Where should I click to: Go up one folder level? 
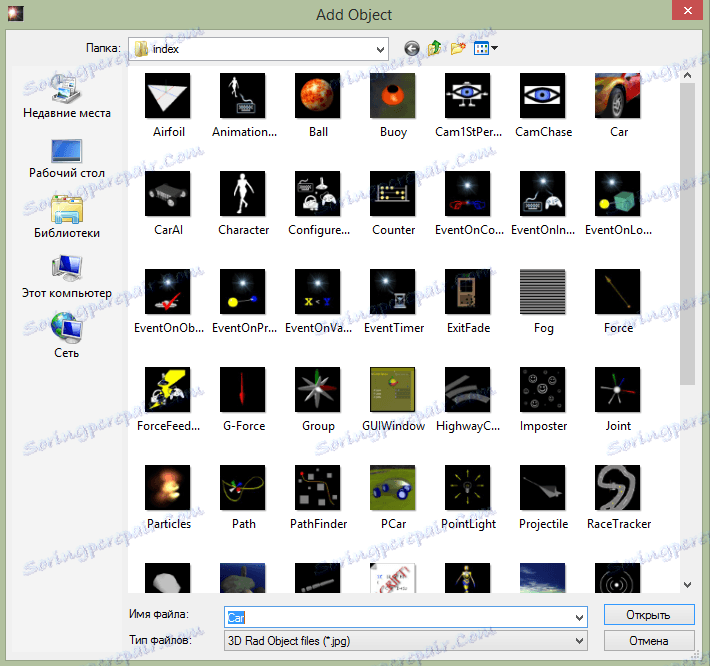click(434, 48)
